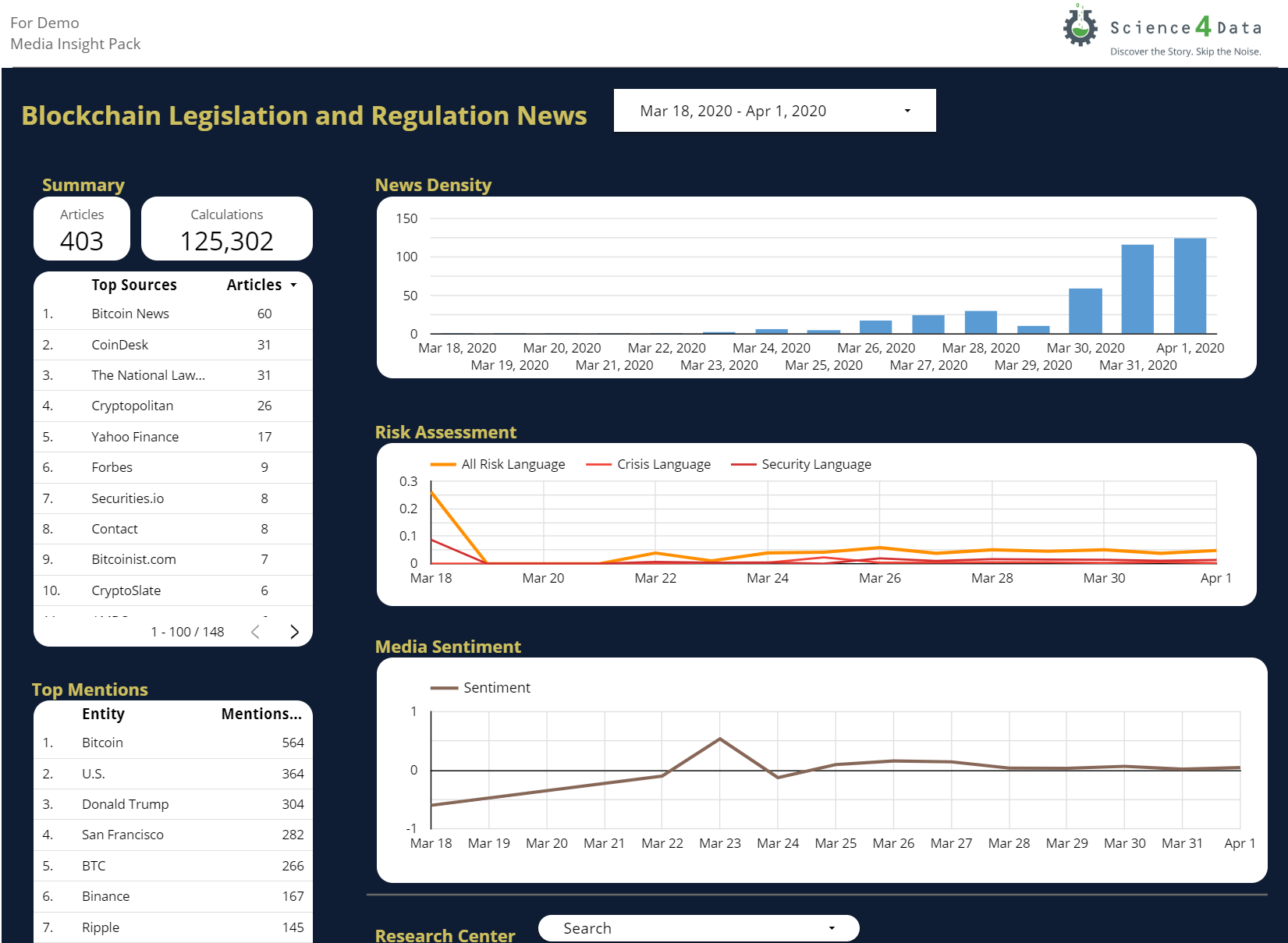This screenshot has width=1288, height=943.
Task: Select the CoinDesk source row
Action: [173, 345]
